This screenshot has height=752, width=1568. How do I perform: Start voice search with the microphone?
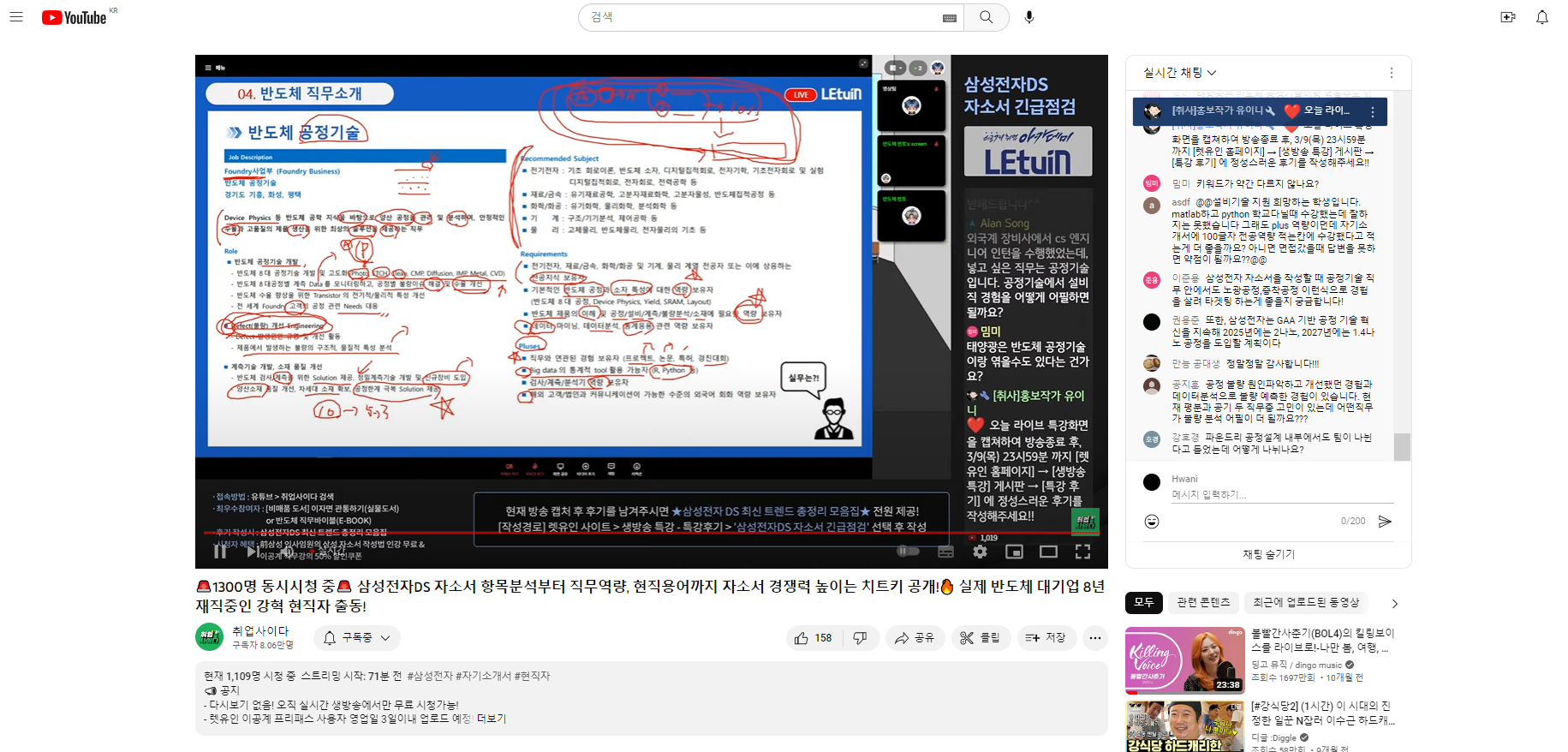pyautogui.click(x=1029, y=17)
